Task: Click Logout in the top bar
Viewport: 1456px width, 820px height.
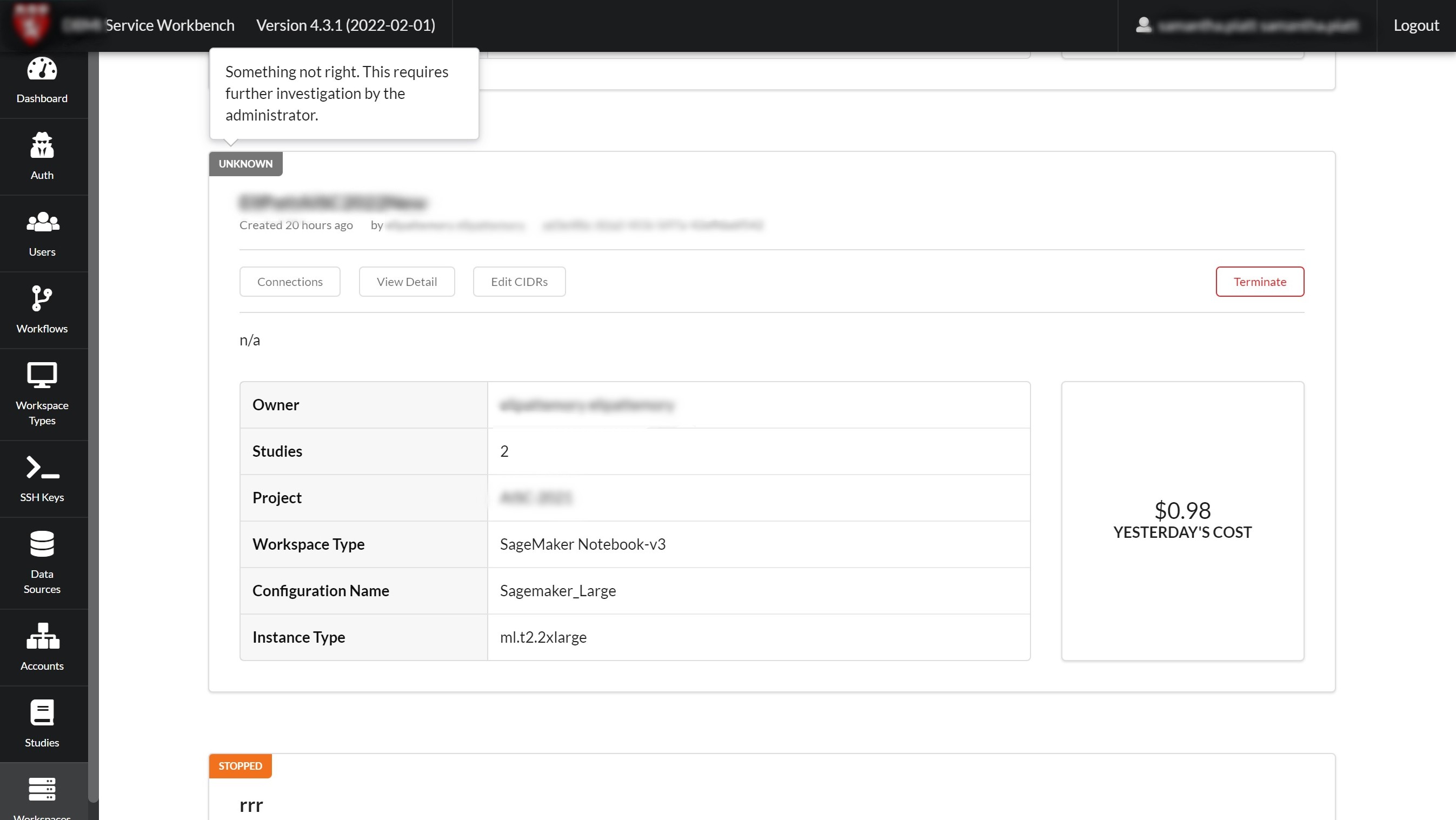Action: click(x=1415, y=25)
